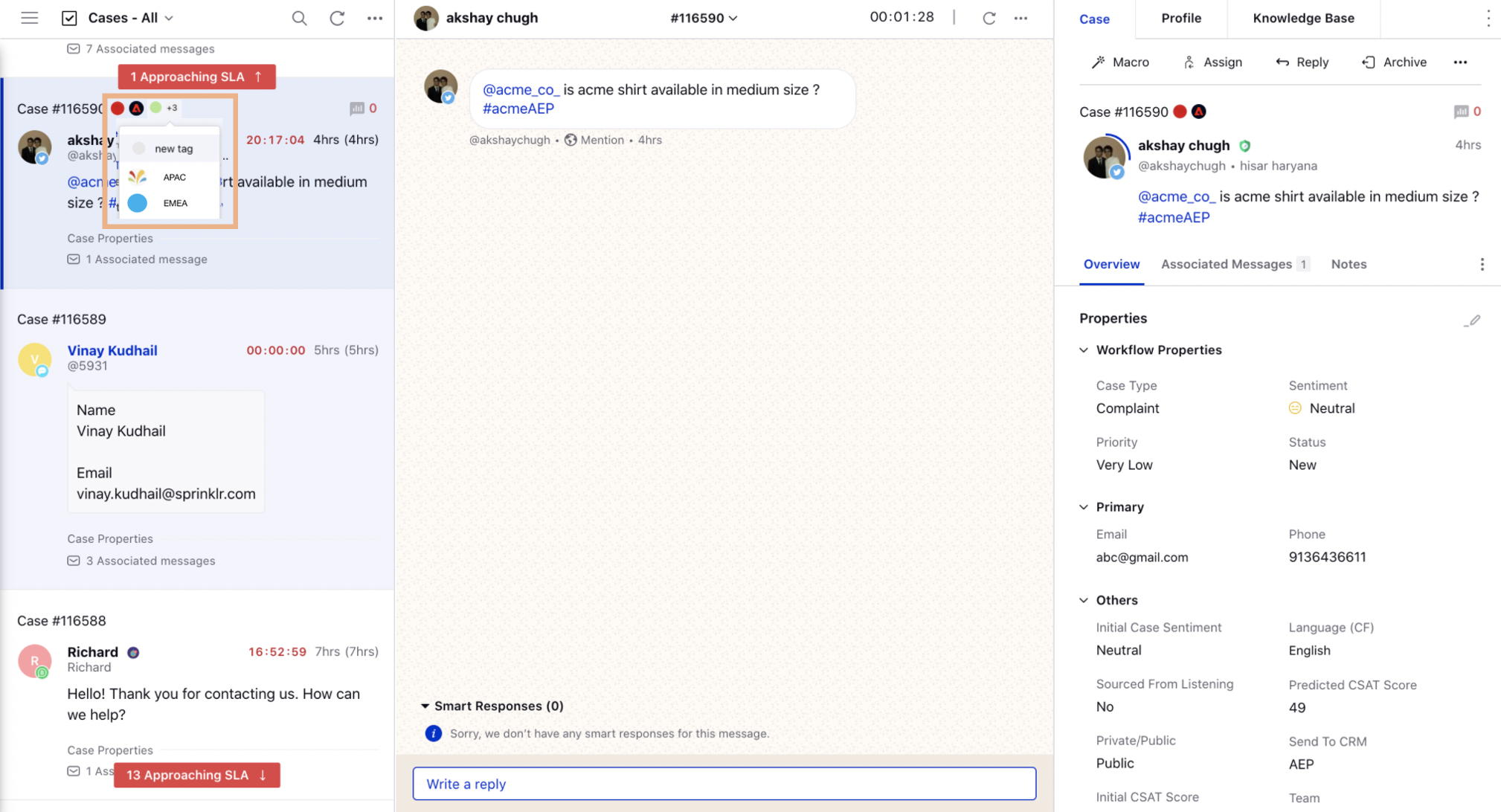This screenshot has width=1501, height=812.
Task: Click the new tag option in list
Action: [x=173, y=148]
